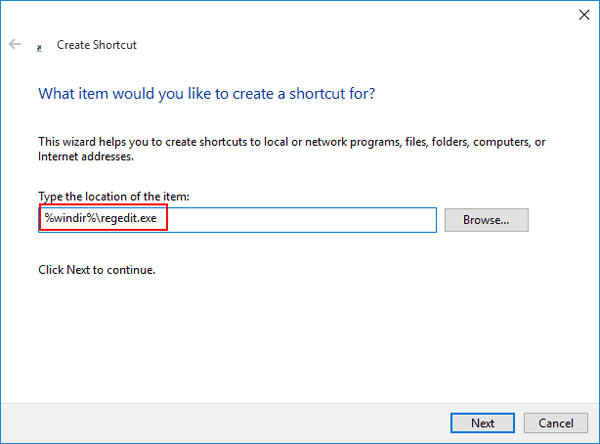Place cursor on "%windir%" in location field
This screenshot has width=600, height=444.
[68, 219]
